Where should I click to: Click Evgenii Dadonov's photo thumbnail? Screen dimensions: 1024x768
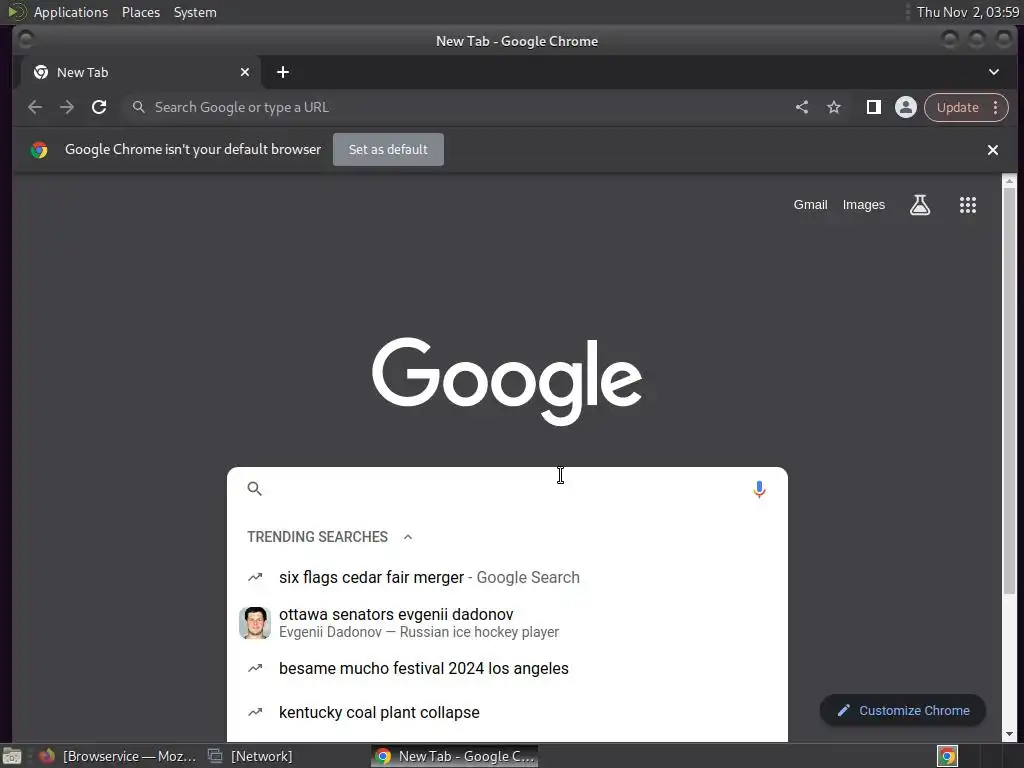(x=255, y=623)
